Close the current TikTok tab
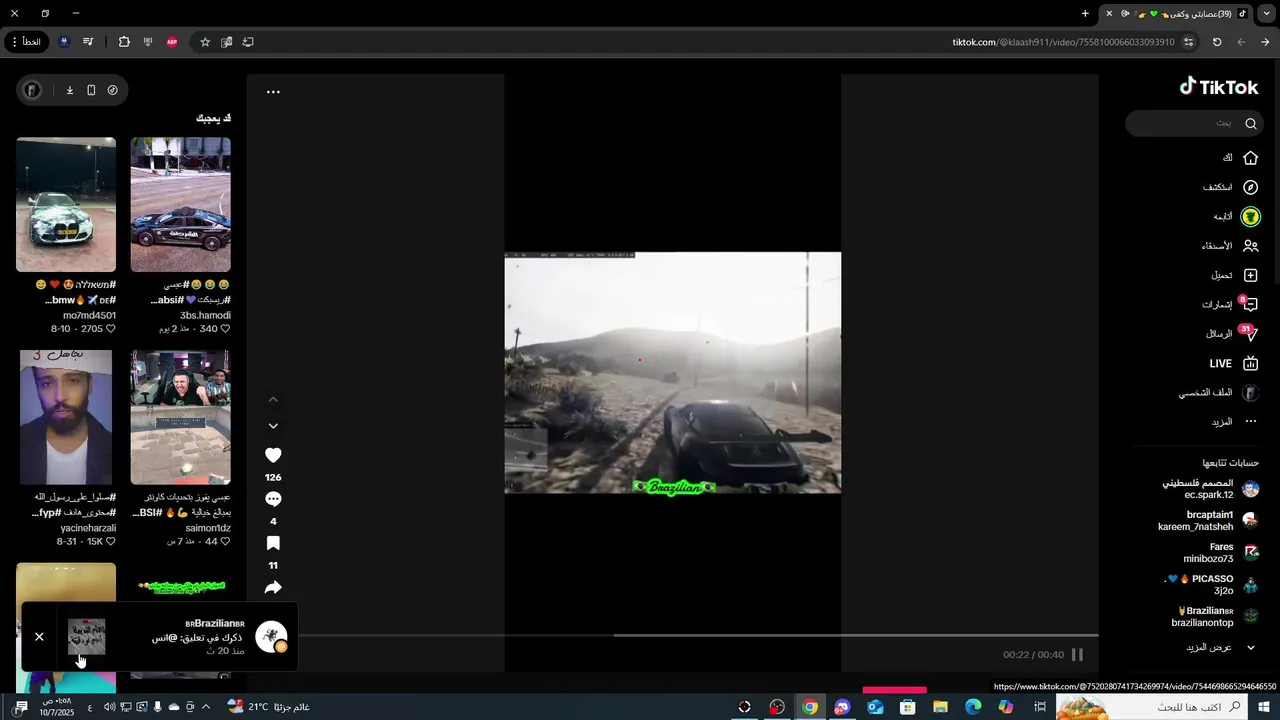The height and width of the screenshot is (720, 1280). click(x=1108, y=14)
